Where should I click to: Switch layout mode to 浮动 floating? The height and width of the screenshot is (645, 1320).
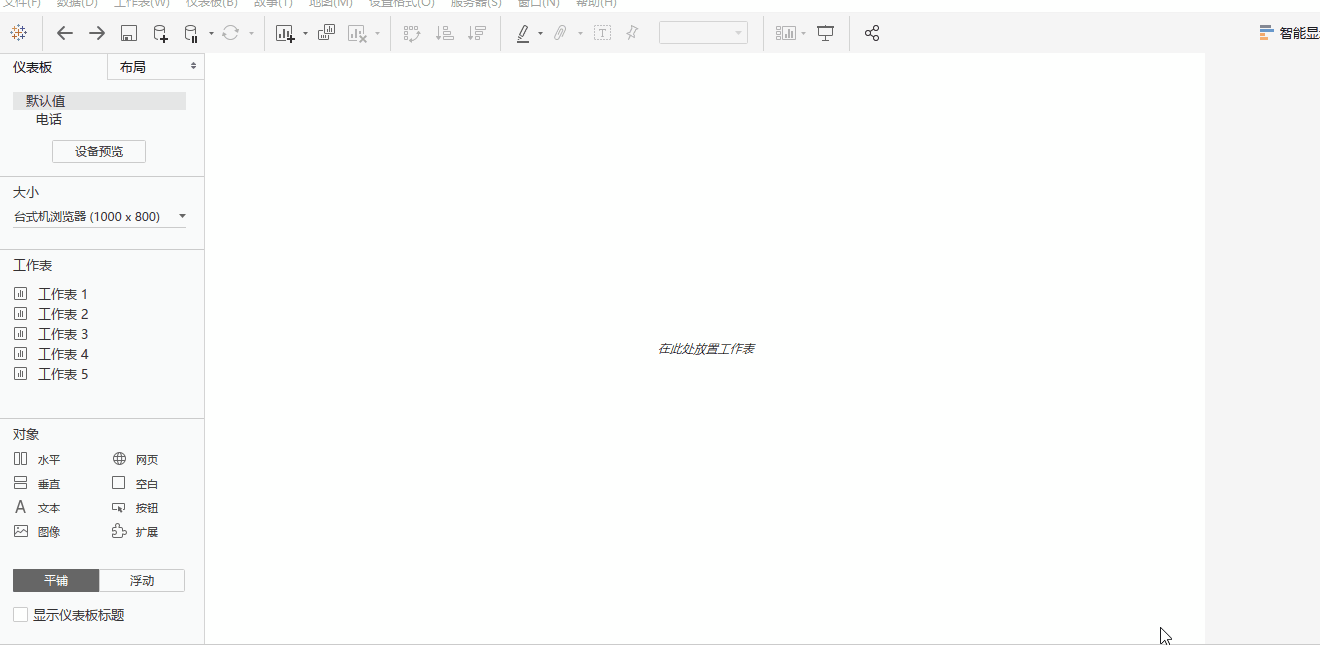pos(142,581)
